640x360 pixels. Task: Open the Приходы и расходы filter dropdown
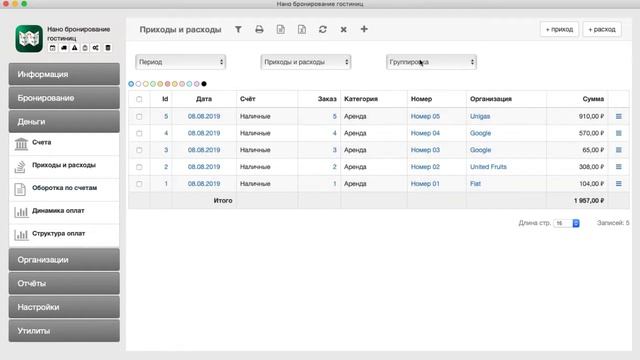point(306,62)
